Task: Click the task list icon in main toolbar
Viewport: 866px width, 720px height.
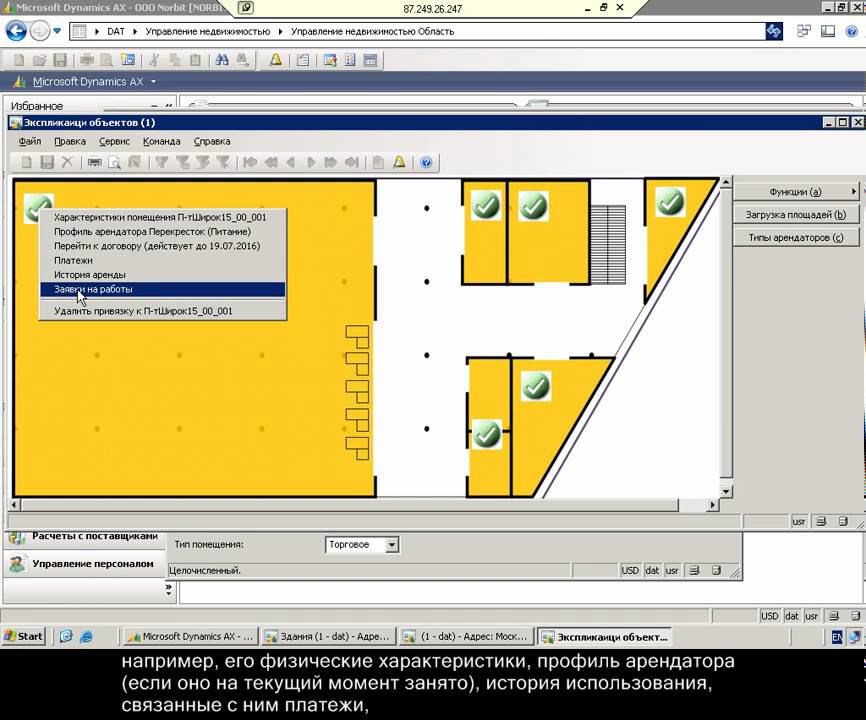Action: 303,60
